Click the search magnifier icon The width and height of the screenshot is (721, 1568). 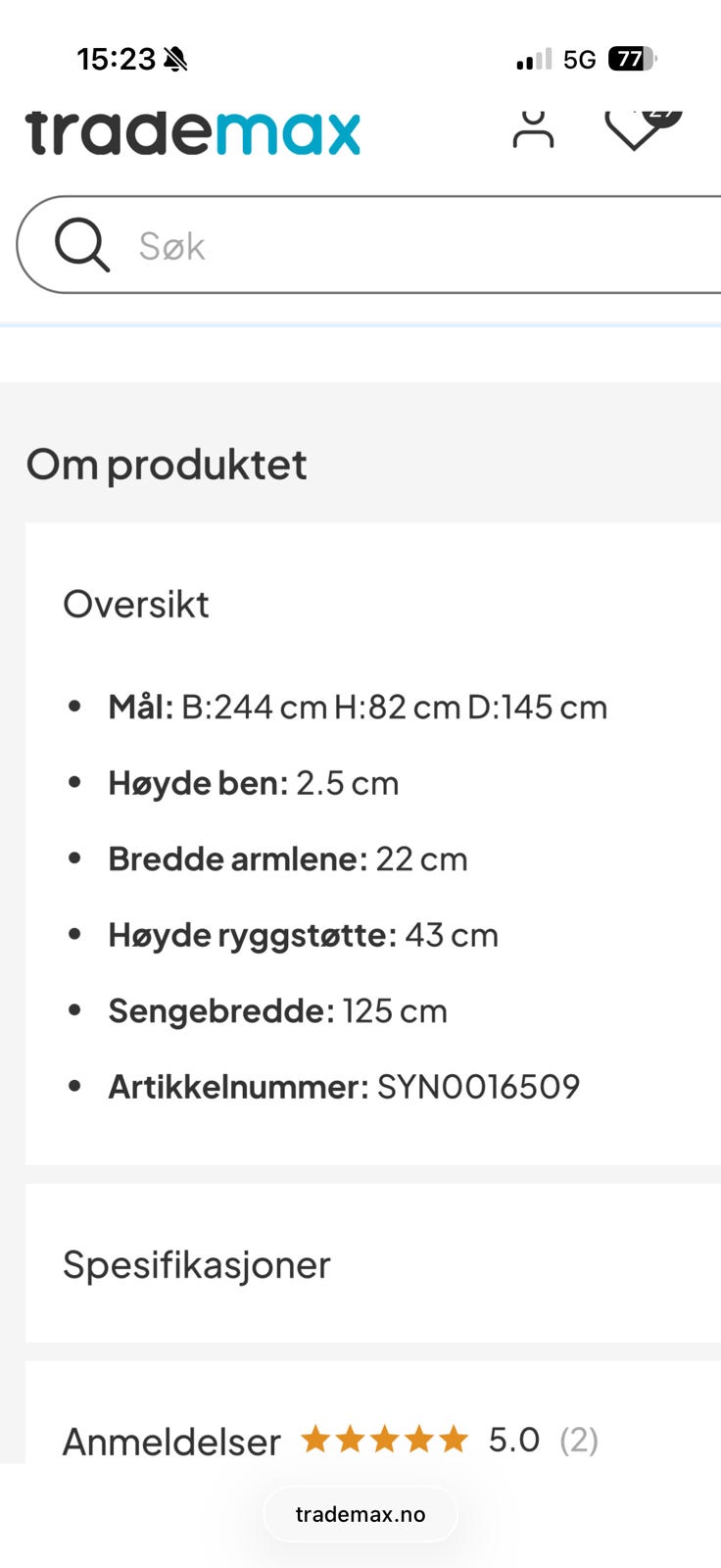pos(82,244)
